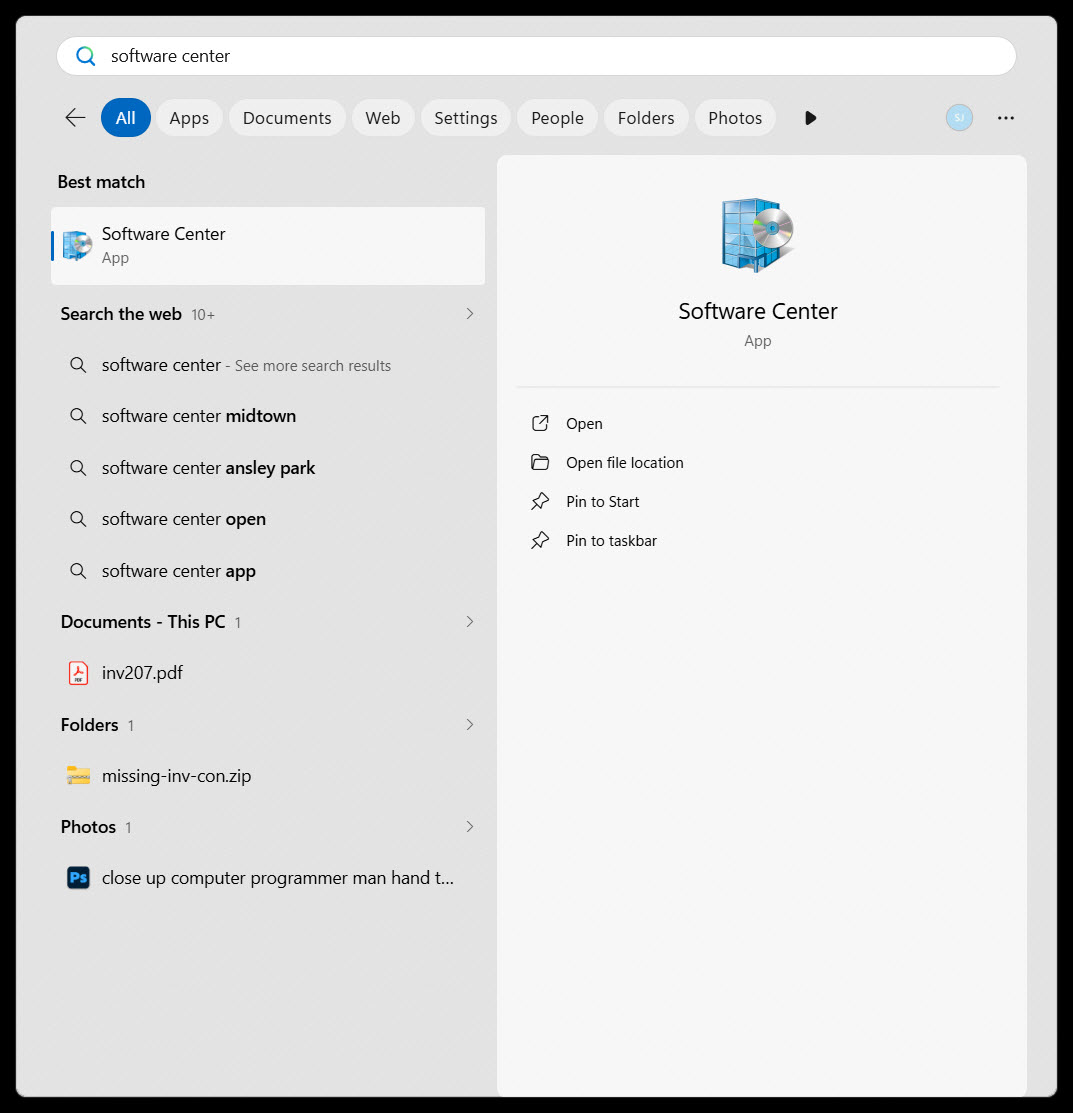
Task: Select the All filter tab
Action: (126, 118)
